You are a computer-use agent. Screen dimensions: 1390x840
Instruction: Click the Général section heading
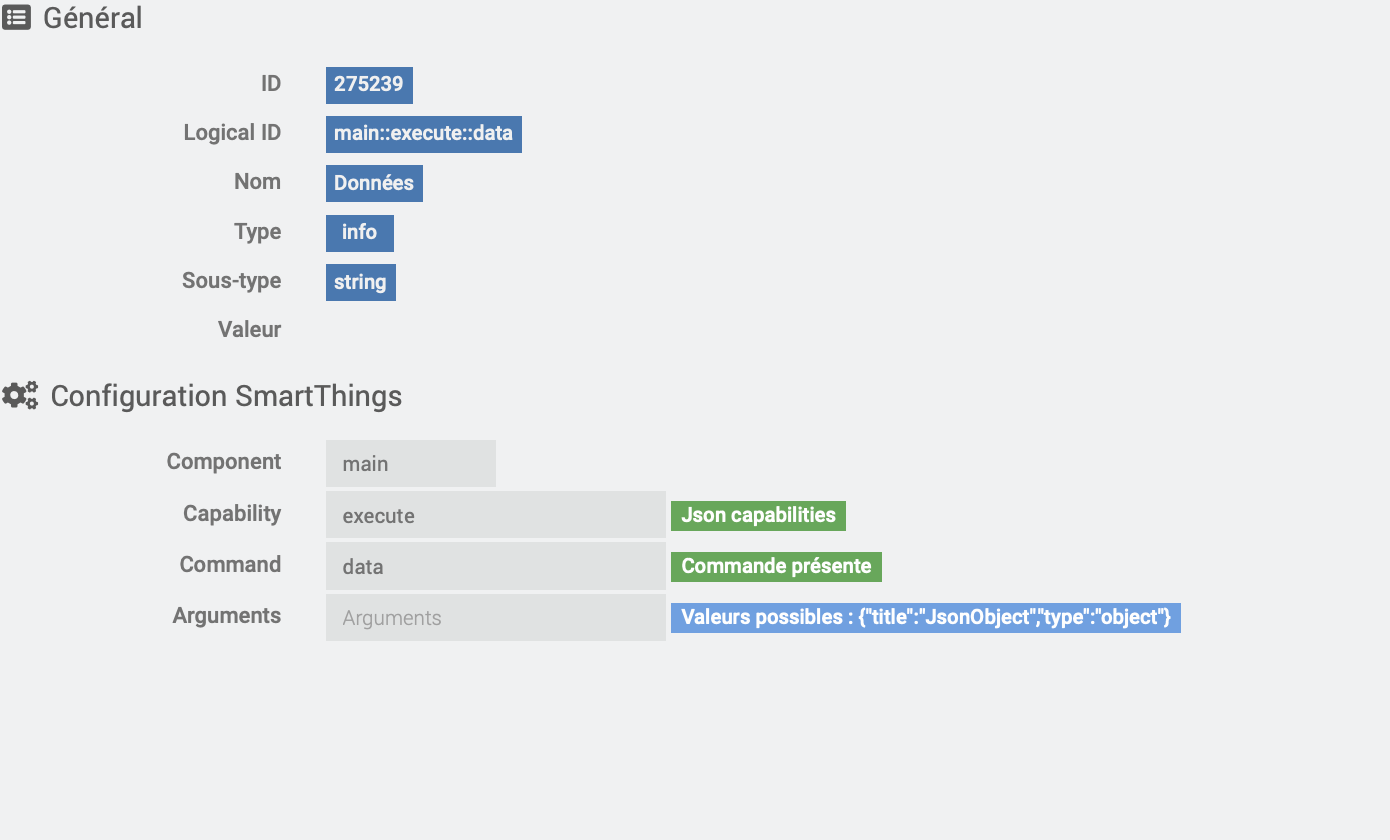(93, 18)
